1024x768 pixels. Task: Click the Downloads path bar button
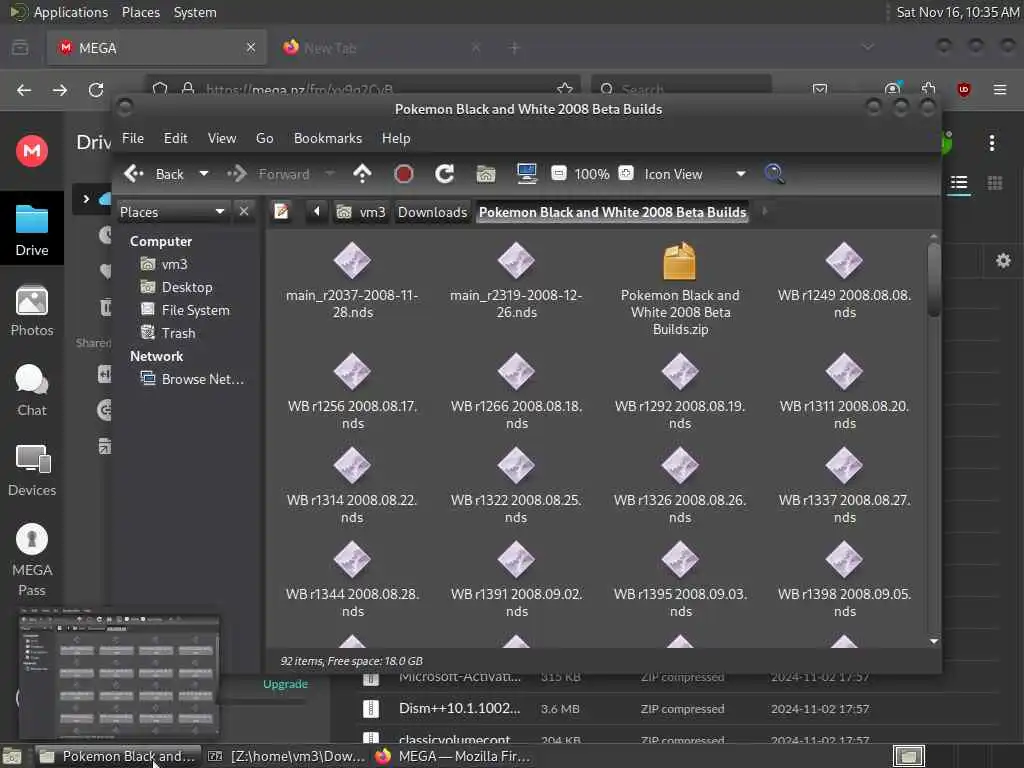tap(432, 212)
